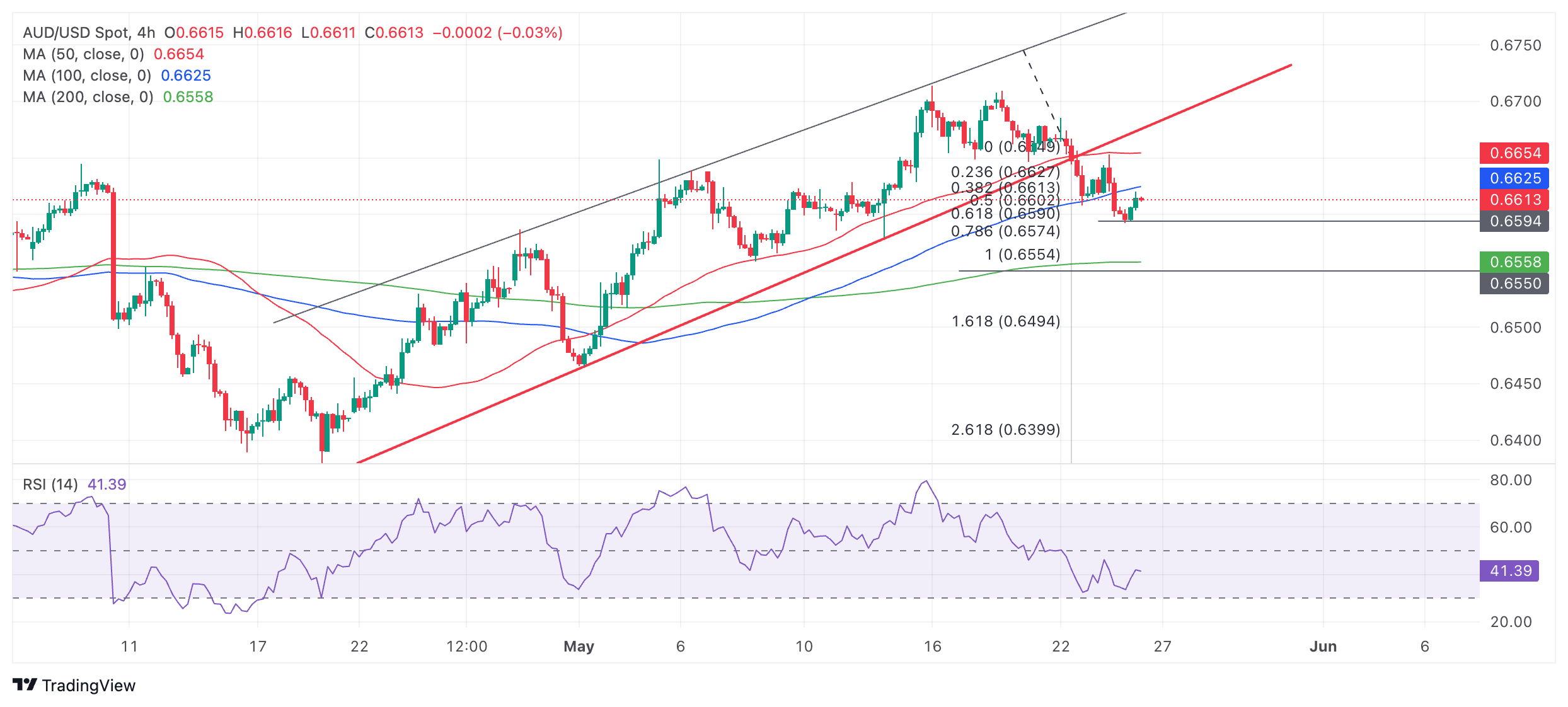This screenshot has height=707, width=1568.
Task: Click the RSI (14) indicator label
Action: point(50,485)
